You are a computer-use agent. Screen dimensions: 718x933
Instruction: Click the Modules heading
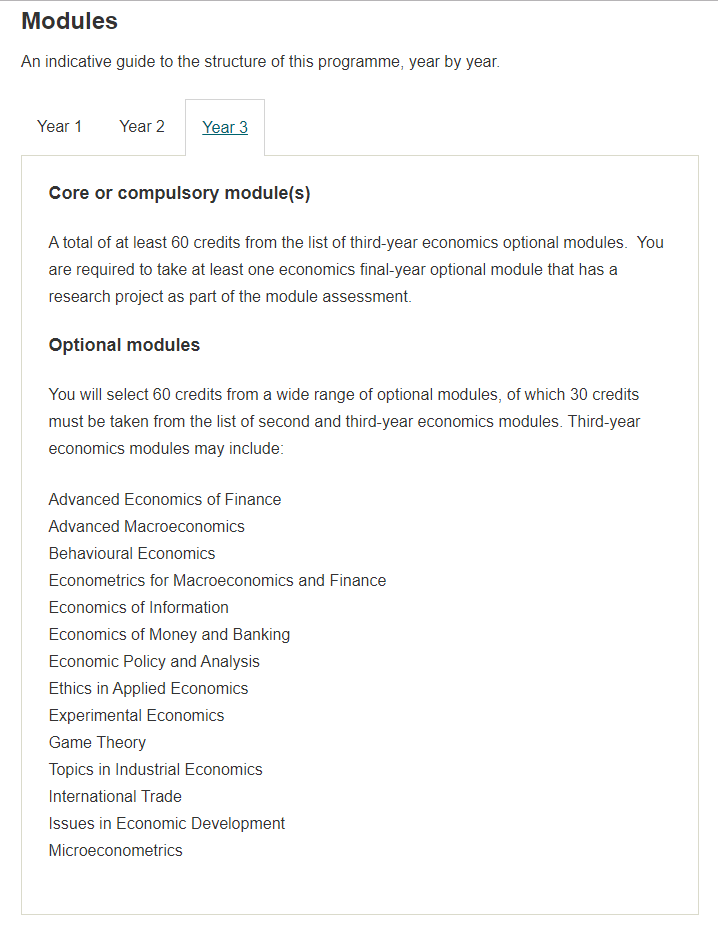tap(70, 21)
